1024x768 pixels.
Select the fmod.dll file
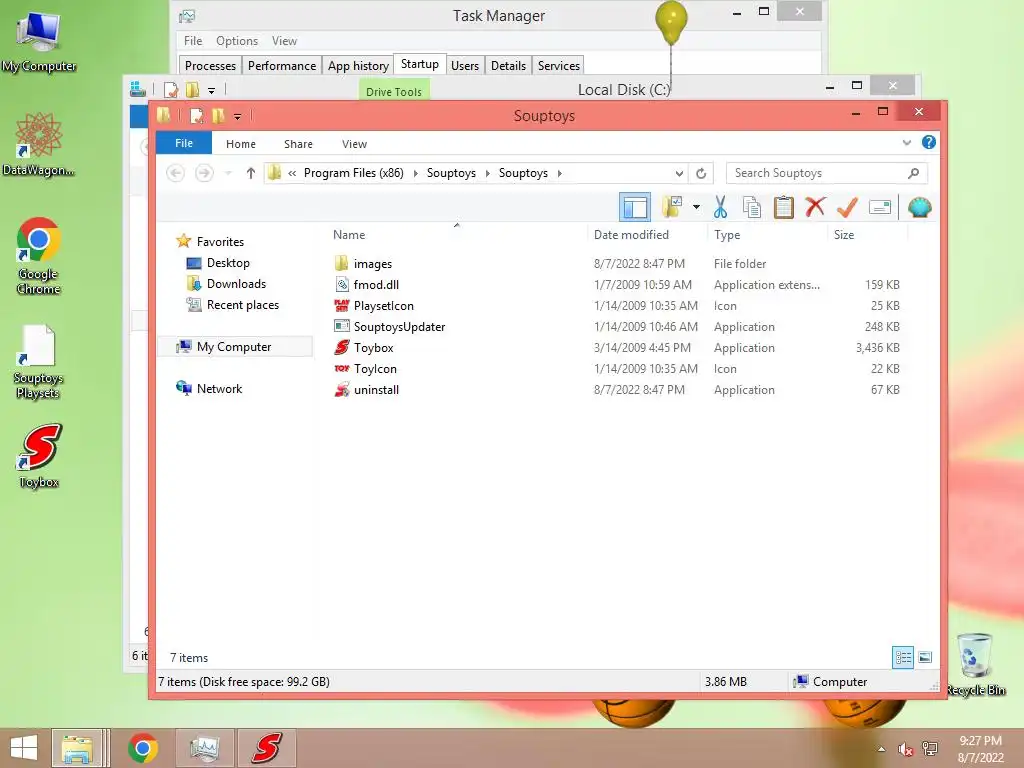click(376, 285)
